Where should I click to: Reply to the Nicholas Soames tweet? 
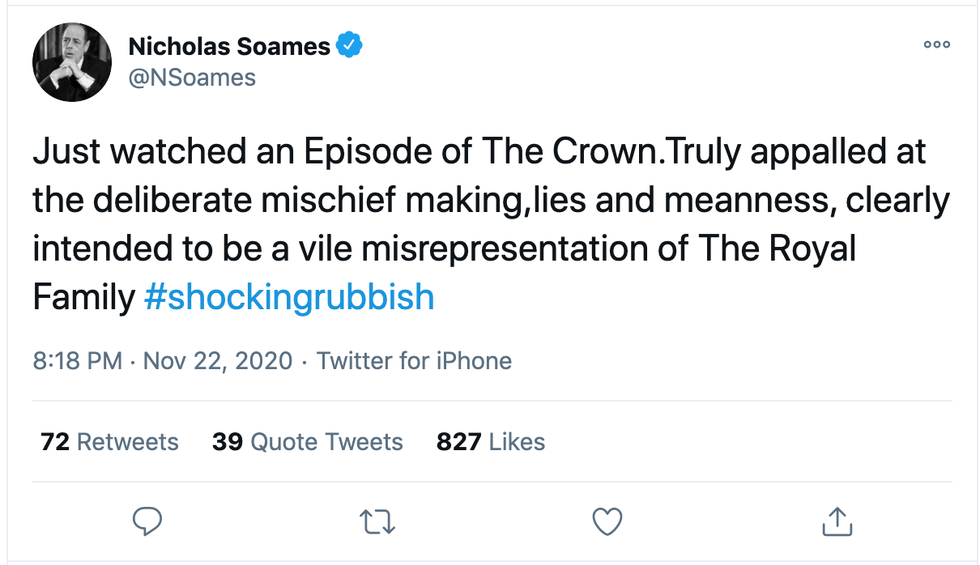pos(147,521)
